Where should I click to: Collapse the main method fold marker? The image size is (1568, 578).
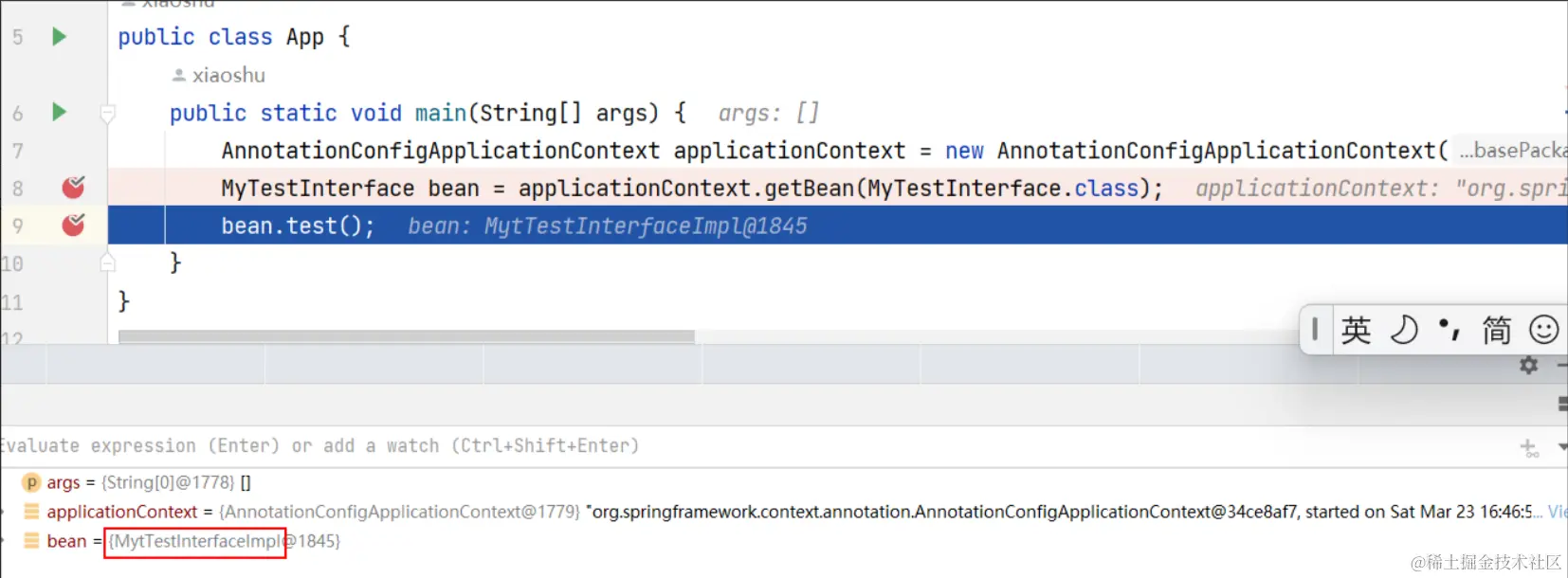[x=108, y=115]
